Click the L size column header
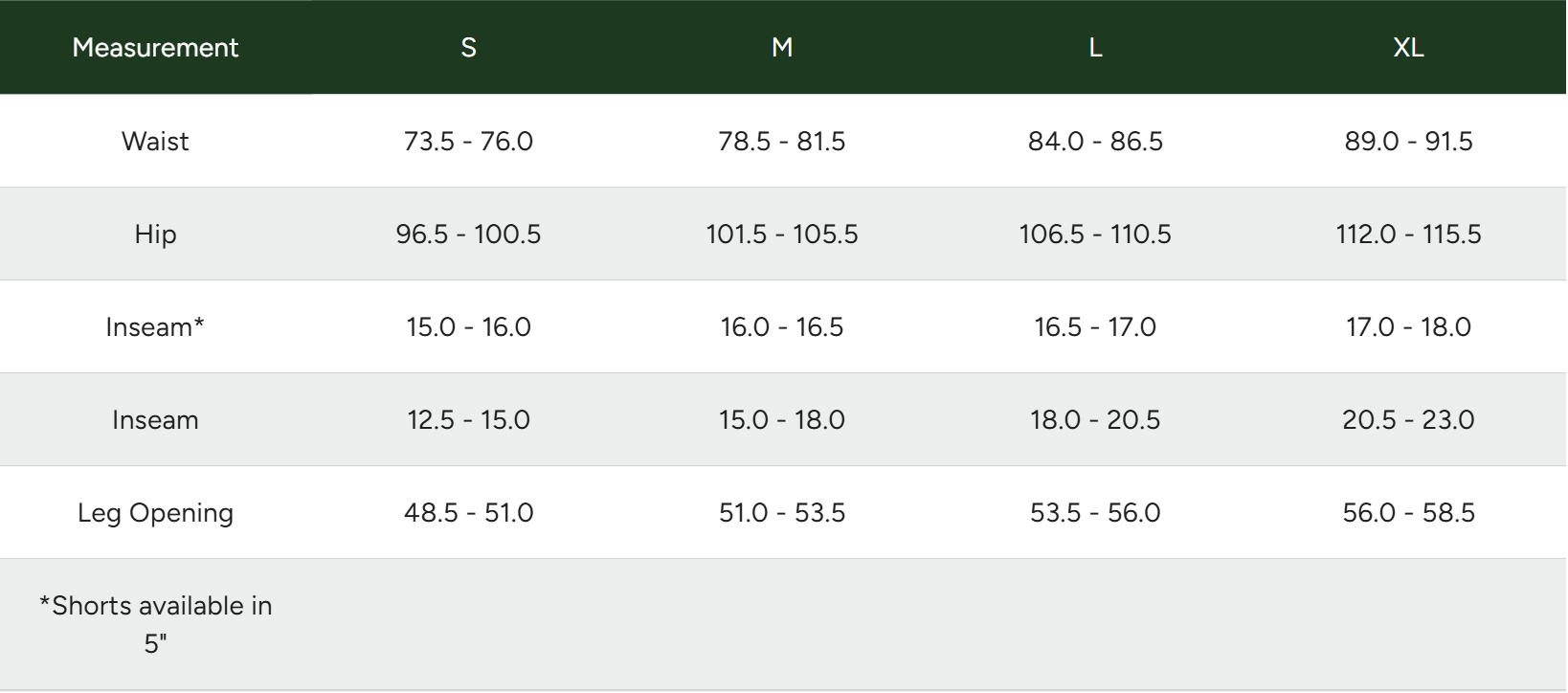1568x693 pixels. click(x=1095, y=48)
